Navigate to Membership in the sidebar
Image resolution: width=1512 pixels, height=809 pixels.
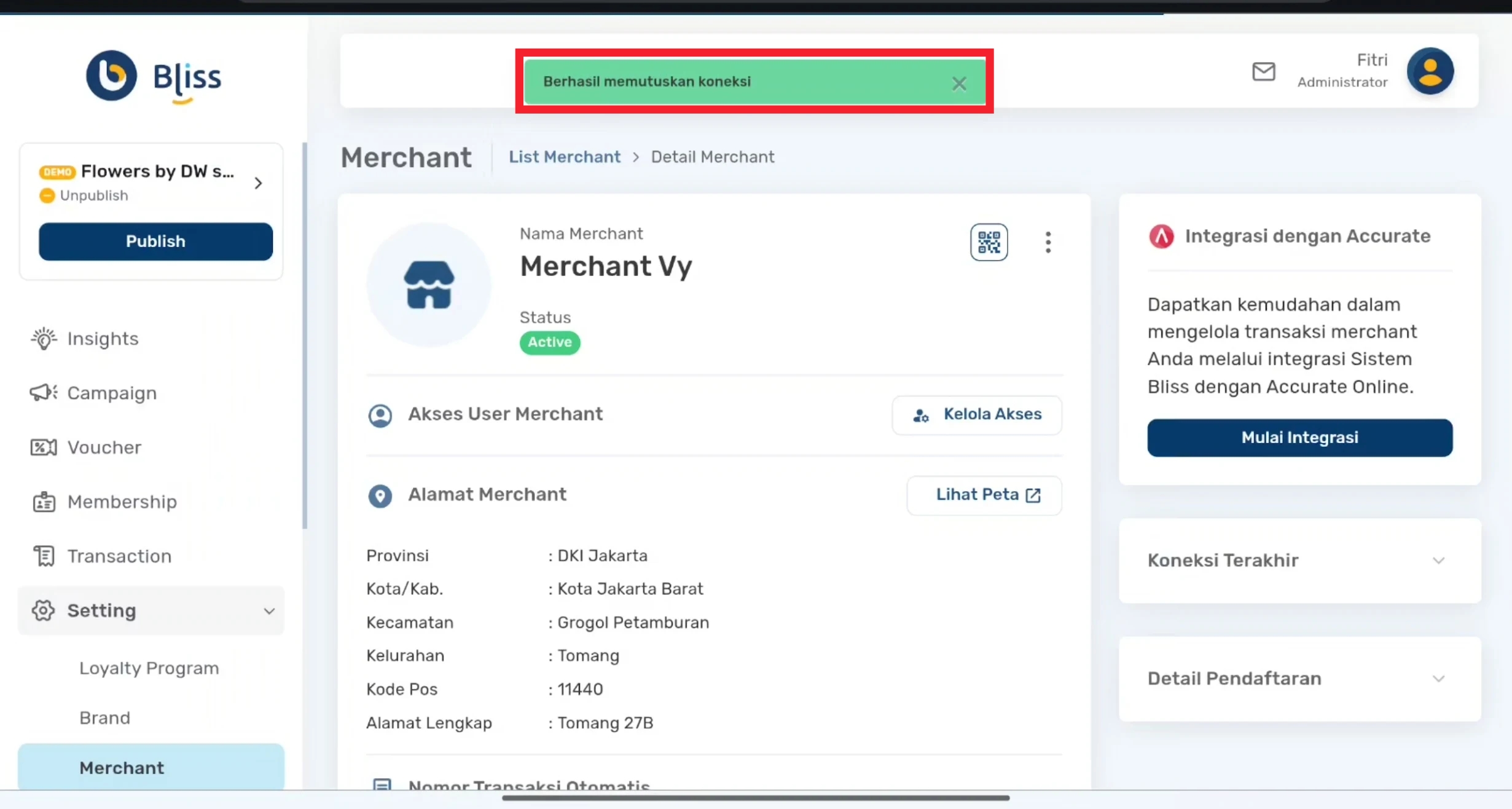coord(122,502)
